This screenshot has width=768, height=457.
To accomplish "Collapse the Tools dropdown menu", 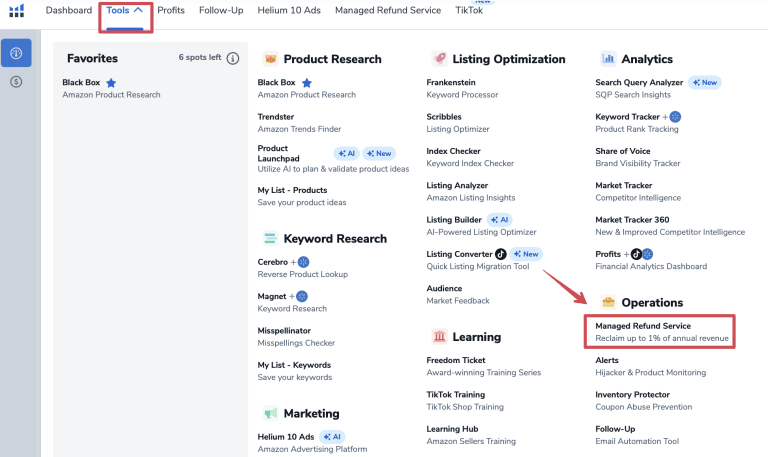I will coord(125,11).
